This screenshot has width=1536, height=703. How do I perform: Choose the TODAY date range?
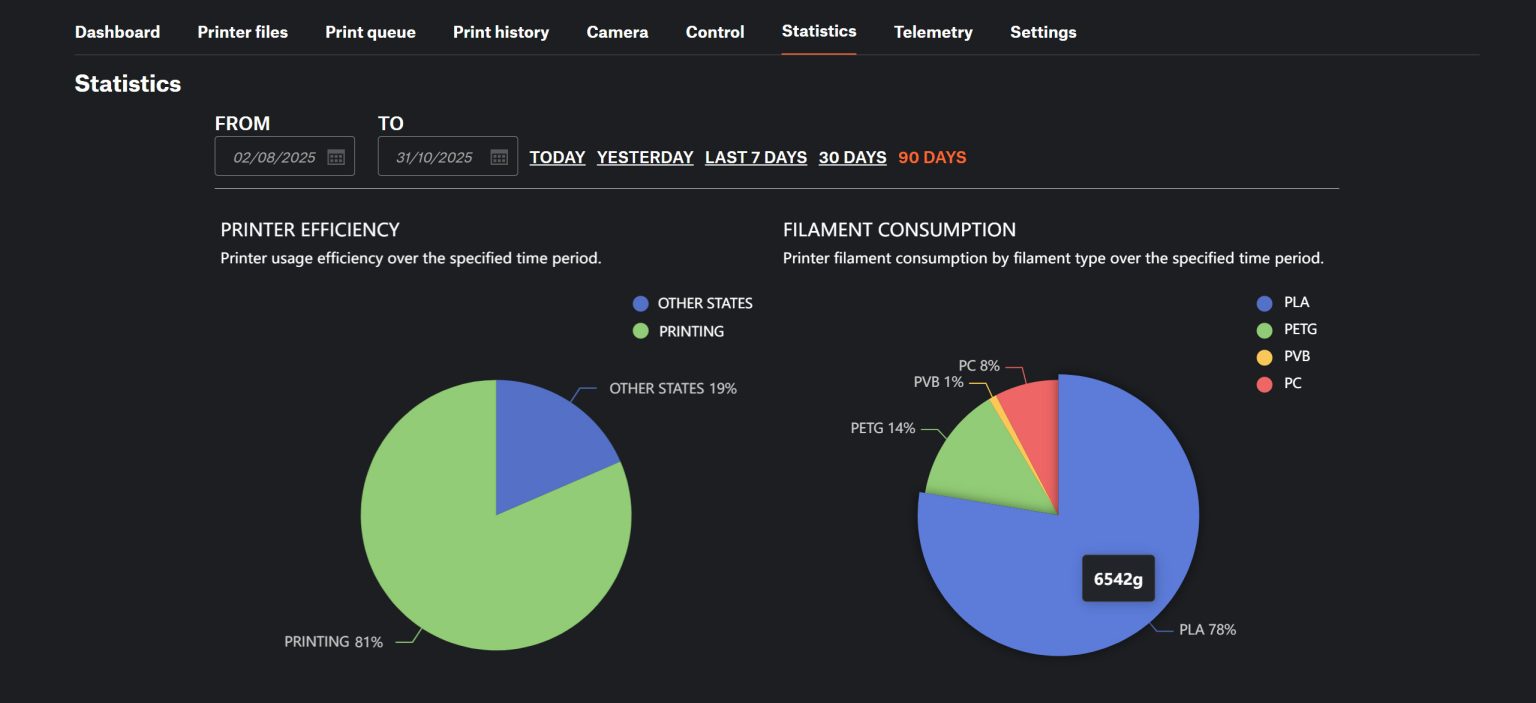tap(557, 157)
